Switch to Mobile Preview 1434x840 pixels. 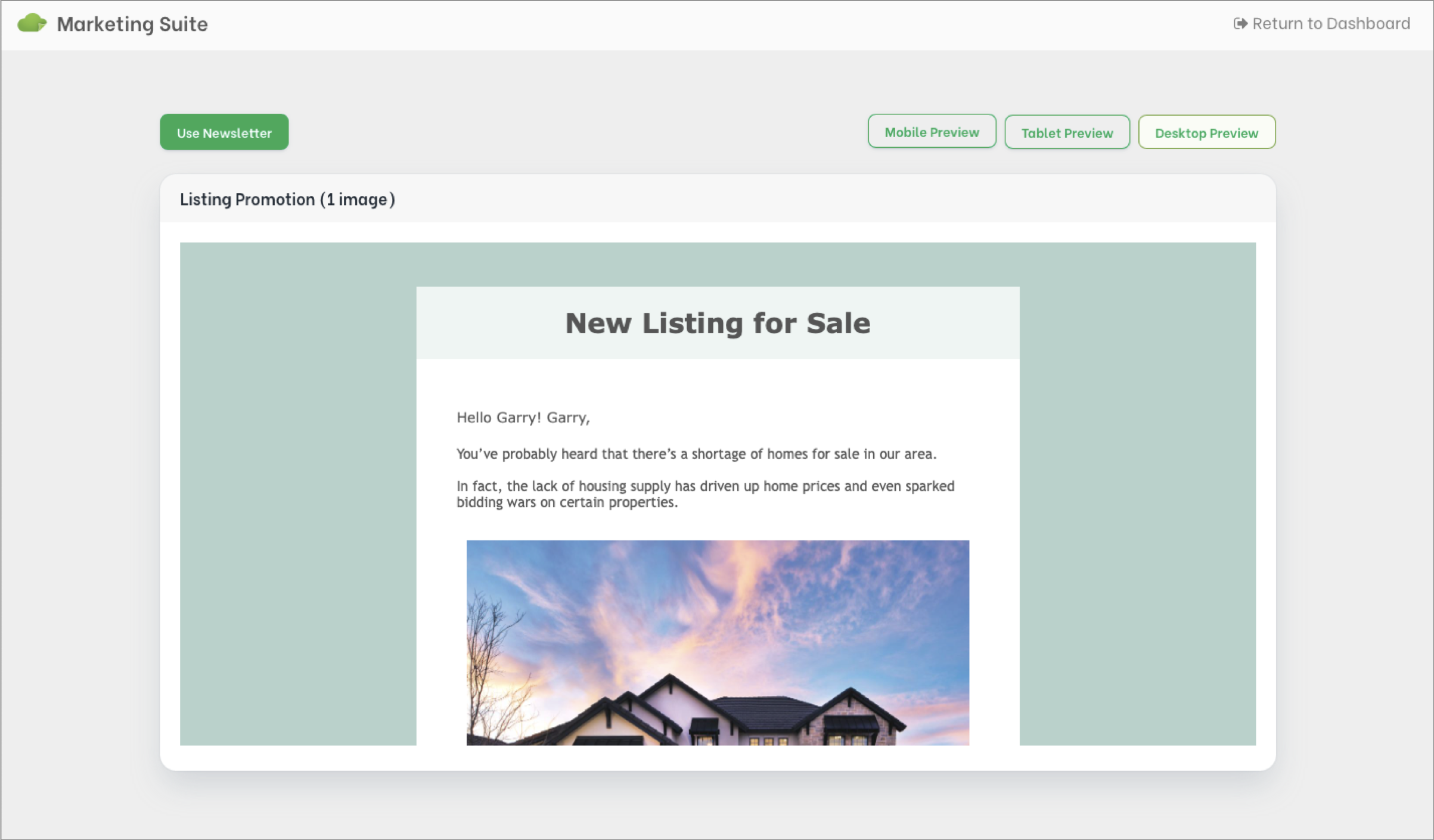(931, 132)
